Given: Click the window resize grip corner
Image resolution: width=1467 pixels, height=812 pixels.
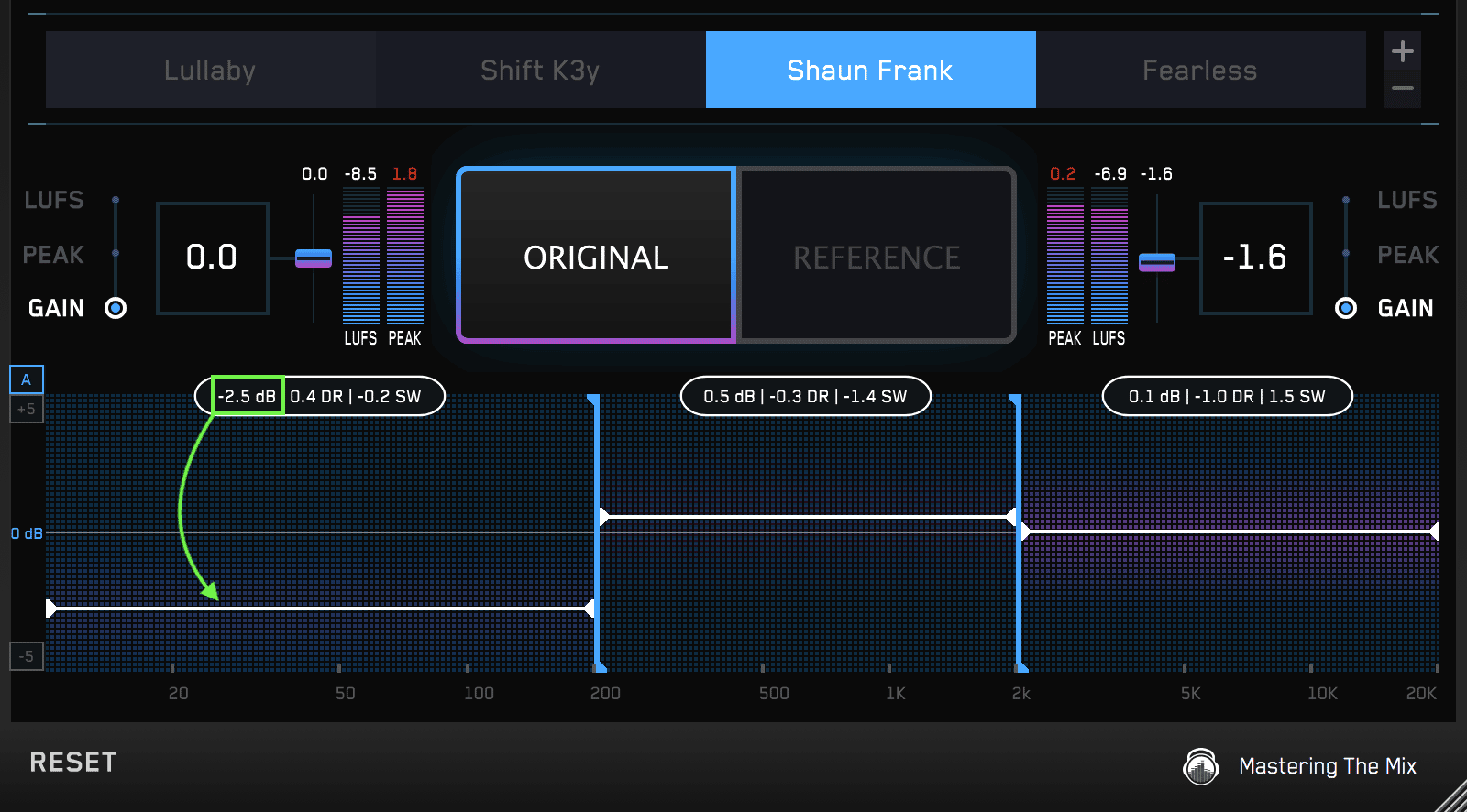Looking at the screenshot, I should [1452, 797].
